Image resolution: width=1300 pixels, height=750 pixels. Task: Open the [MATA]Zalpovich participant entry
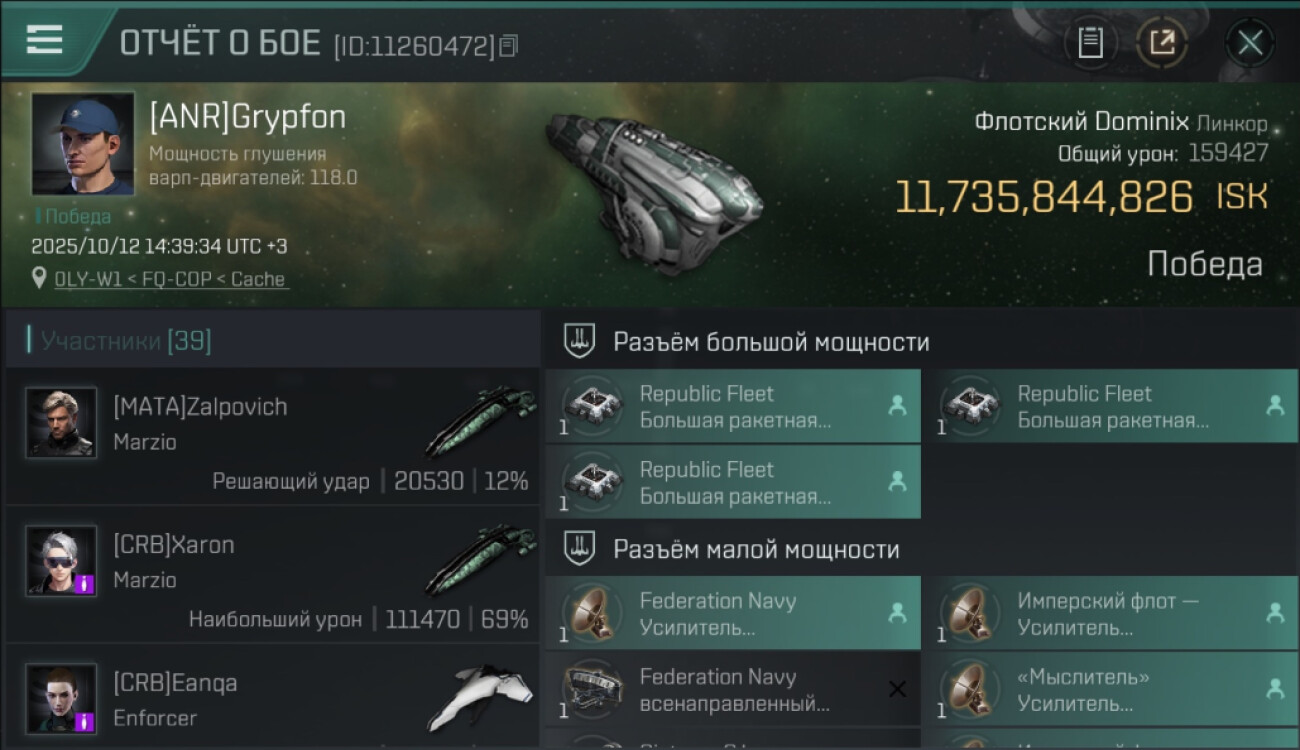(x=272, y=436)
